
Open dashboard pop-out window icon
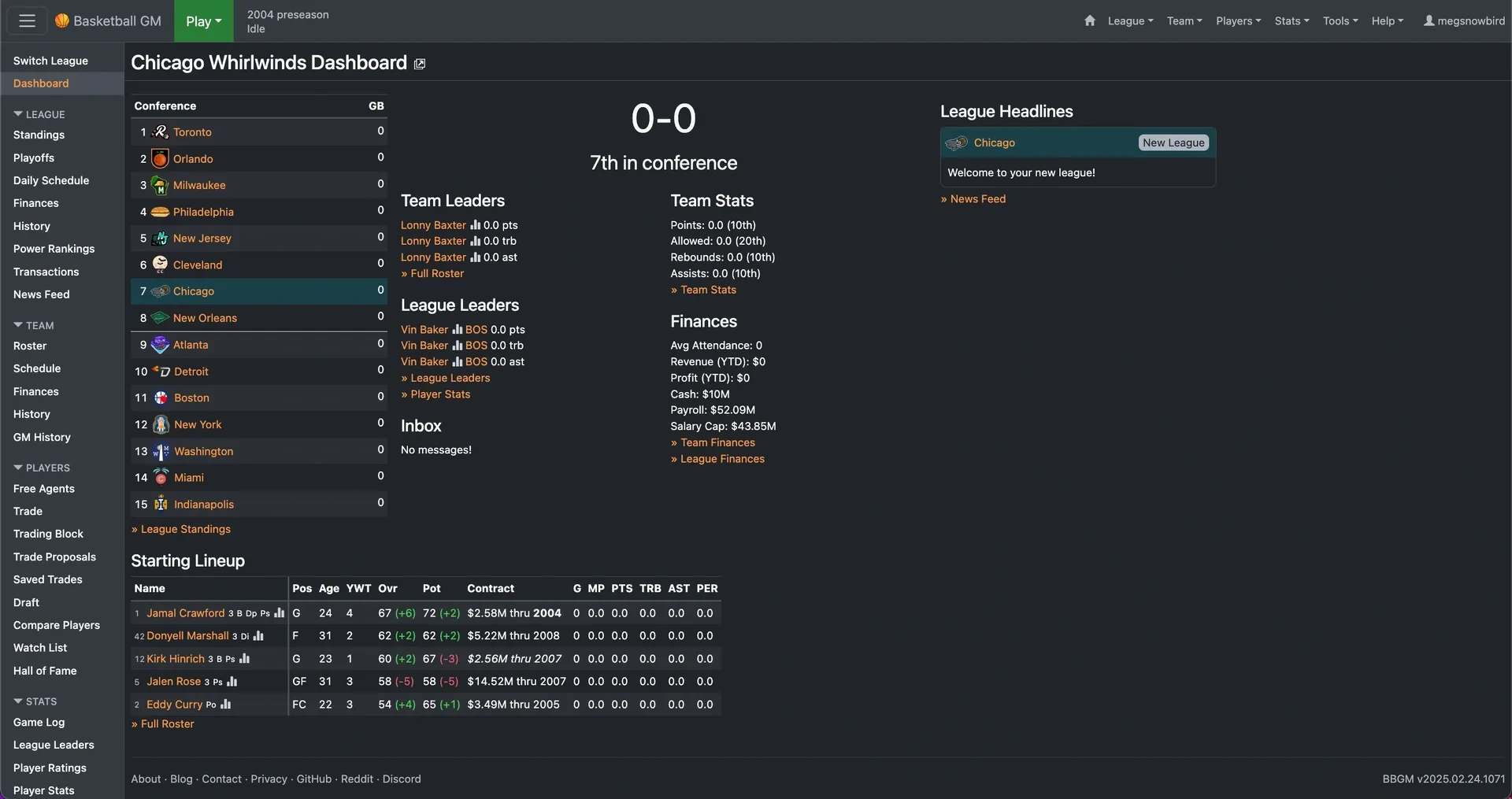point(420,65)
